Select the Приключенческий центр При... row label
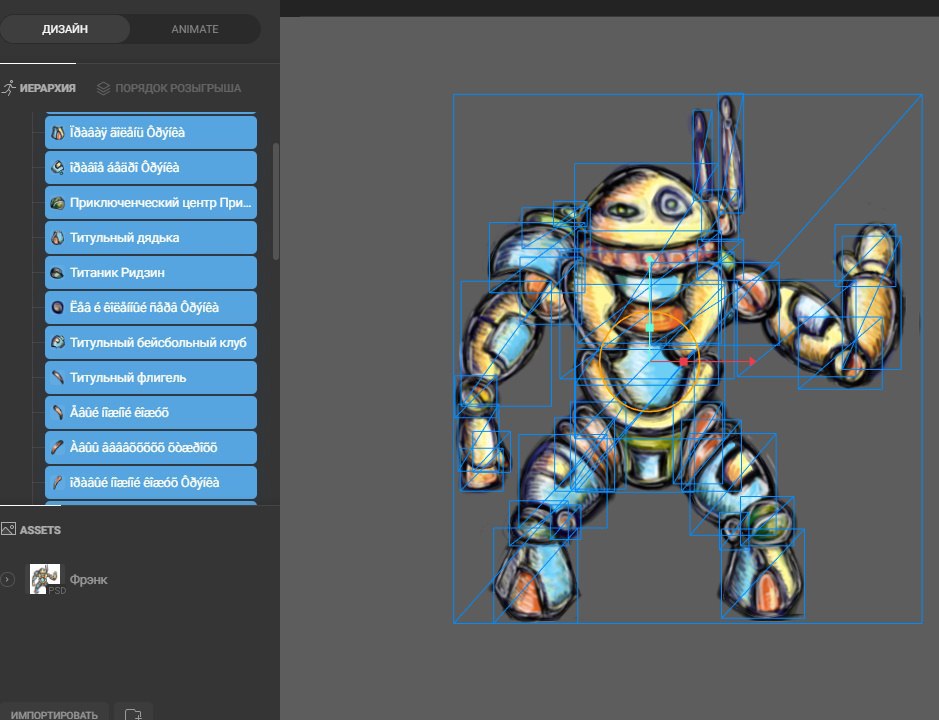939x720 pixels. click(160, 202)
